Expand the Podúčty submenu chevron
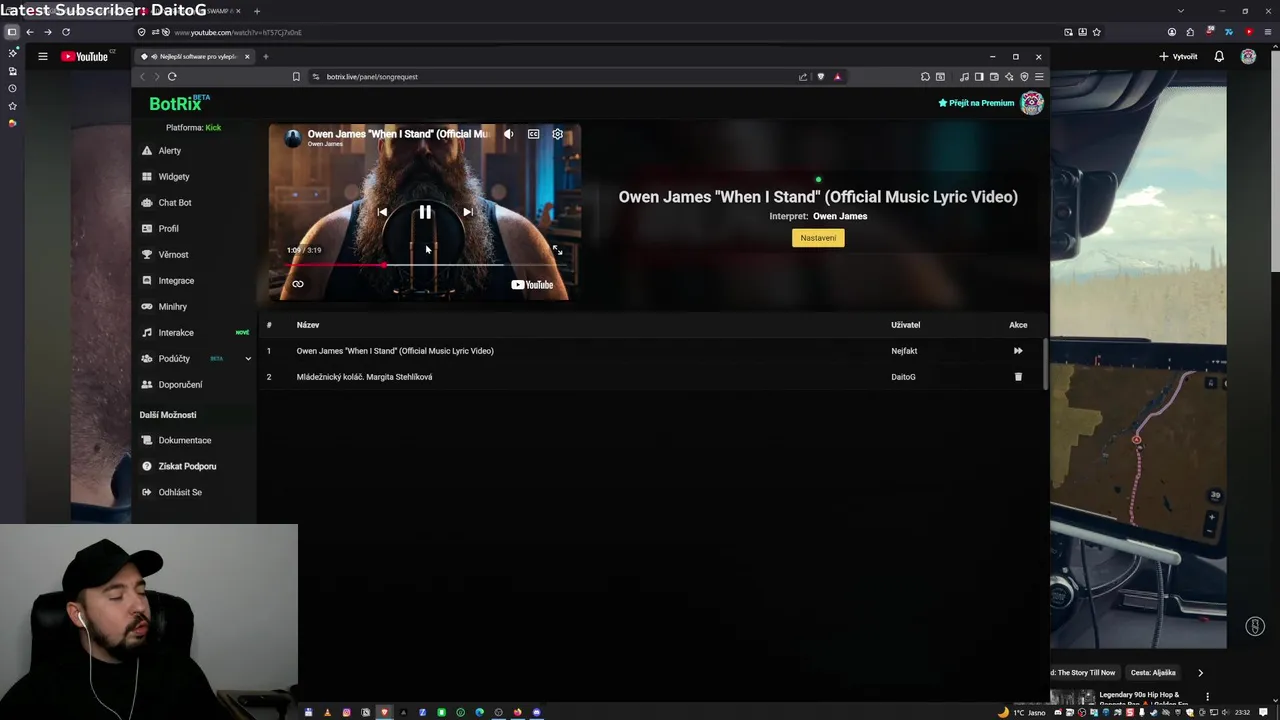Image resolution: width=1280 pixels, height=720 pixels. tap(248, 359)
